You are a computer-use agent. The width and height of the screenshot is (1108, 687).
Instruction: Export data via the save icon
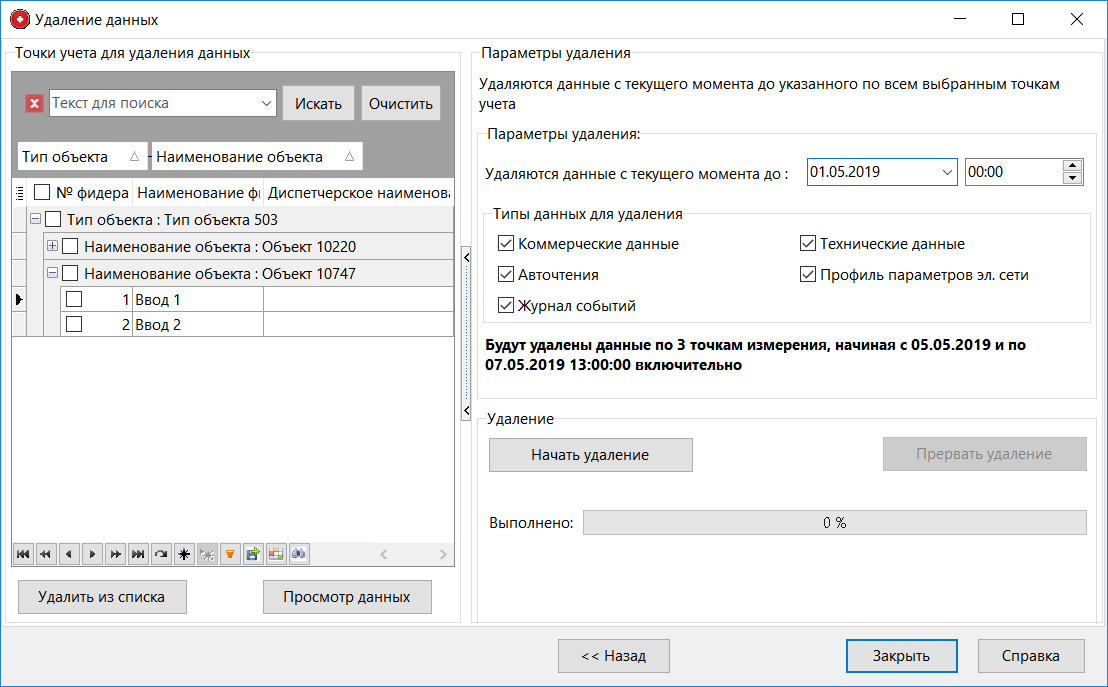(x=252, y=554)
